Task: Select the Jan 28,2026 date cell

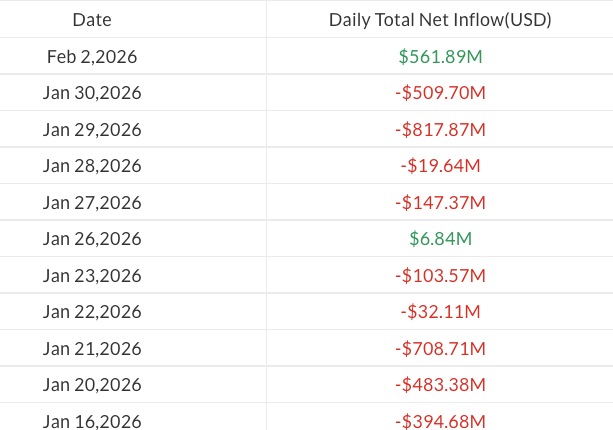Action: pos(92,166)
